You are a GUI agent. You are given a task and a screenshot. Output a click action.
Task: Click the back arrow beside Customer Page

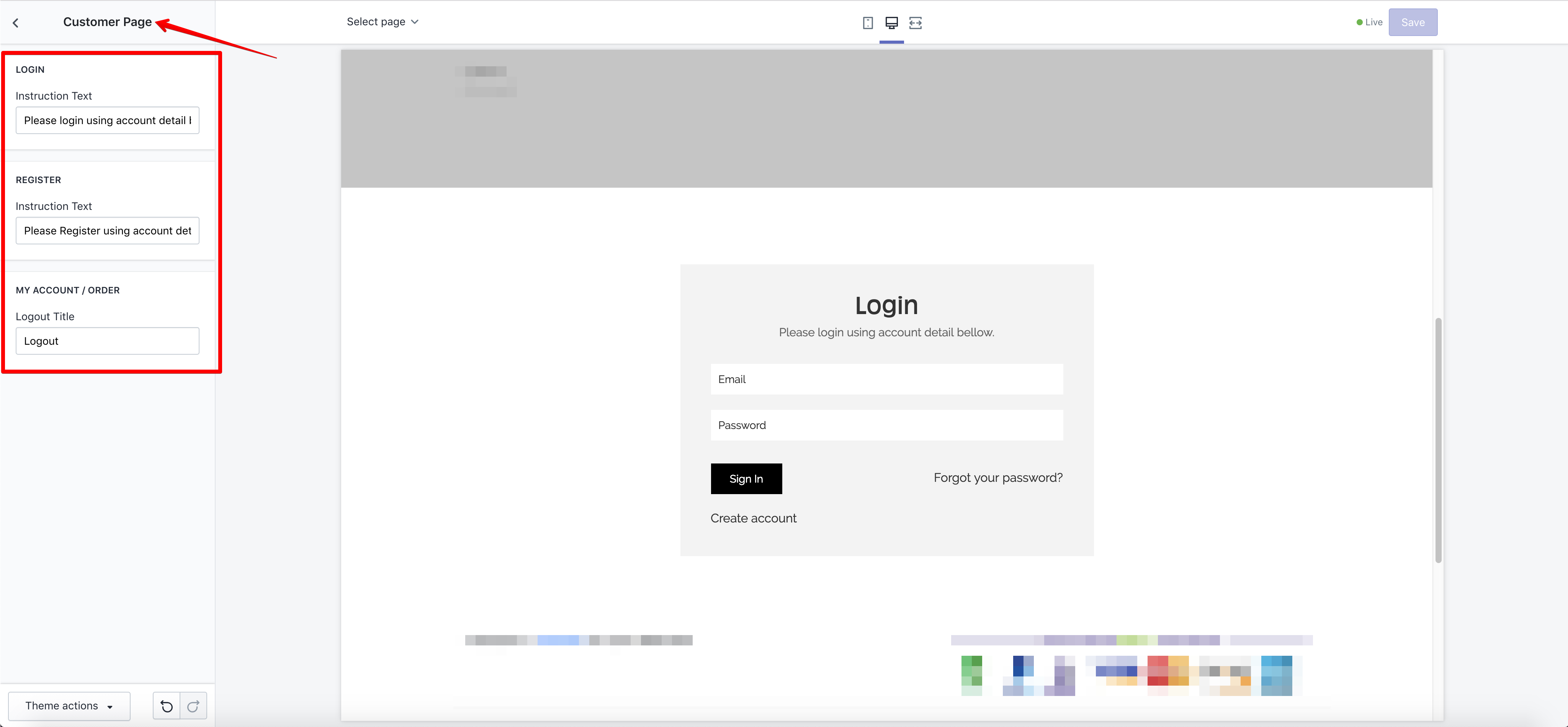[x=16, y=23]
